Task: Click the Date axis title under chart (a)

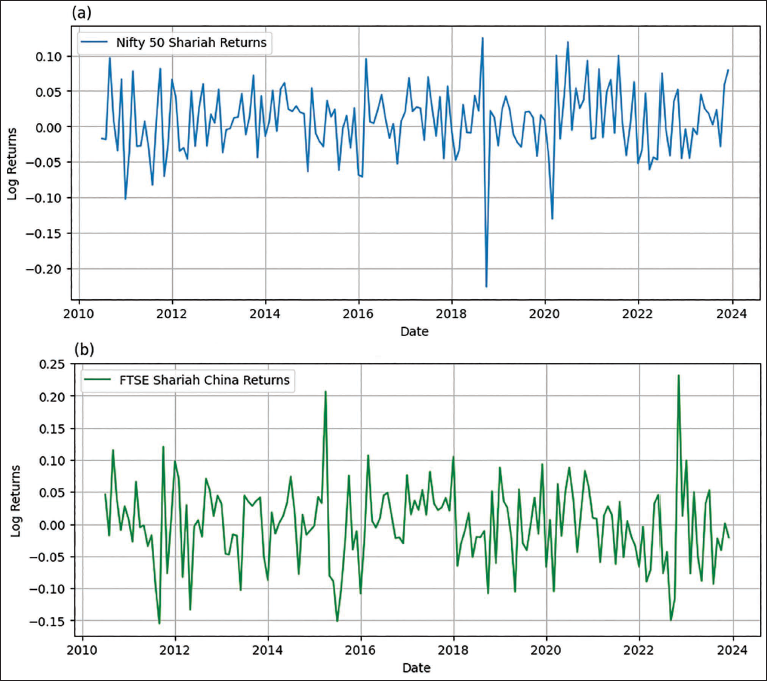Action: [x=414, y=331]
